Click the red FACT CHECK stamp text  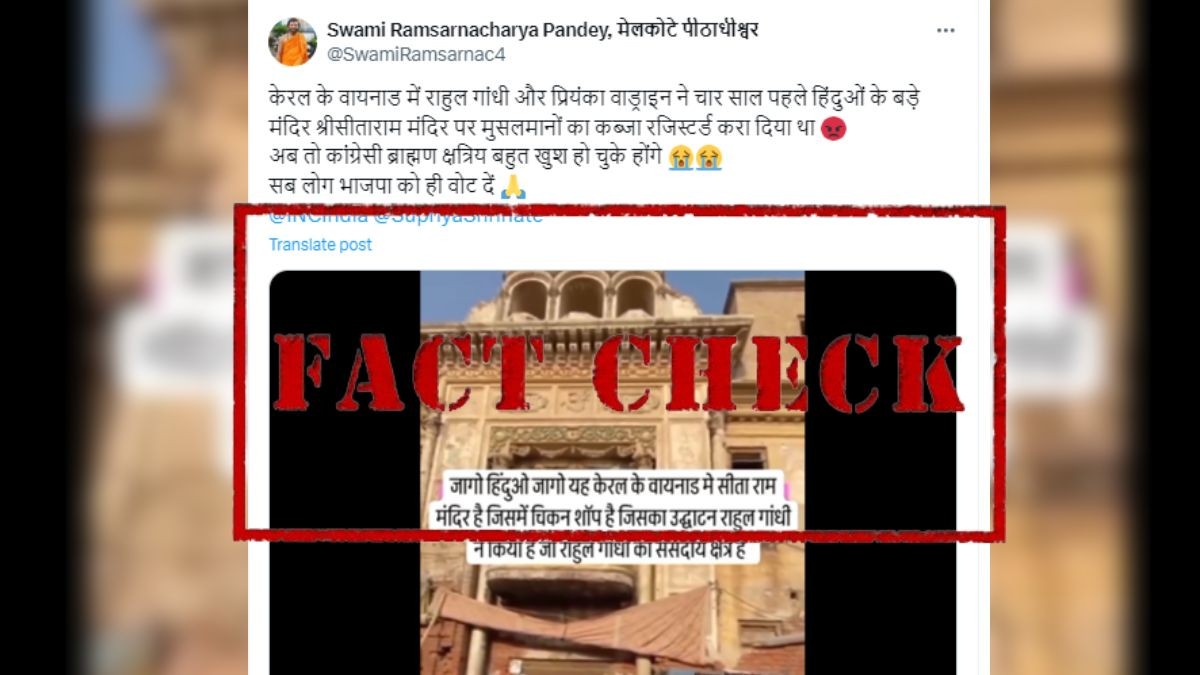pos(618,372)
